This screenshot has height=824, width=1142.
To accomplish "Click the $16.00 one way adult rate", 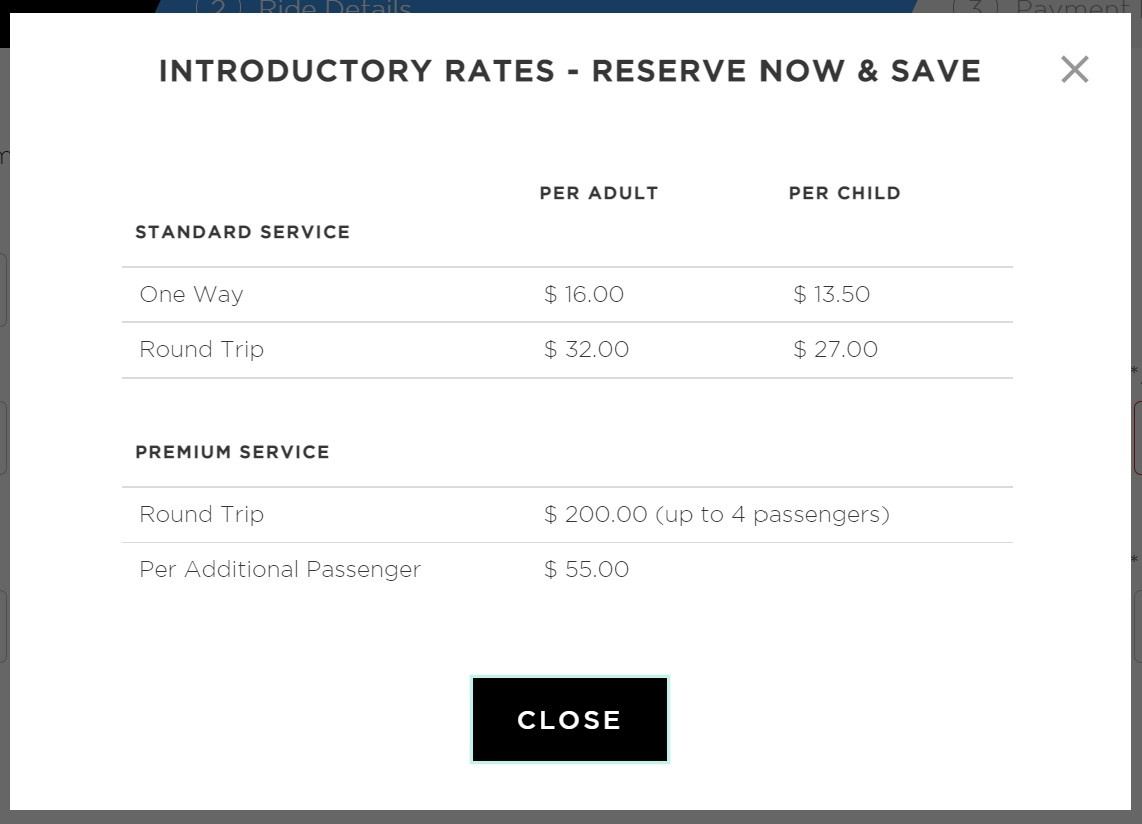I will (x=584, y=294).
